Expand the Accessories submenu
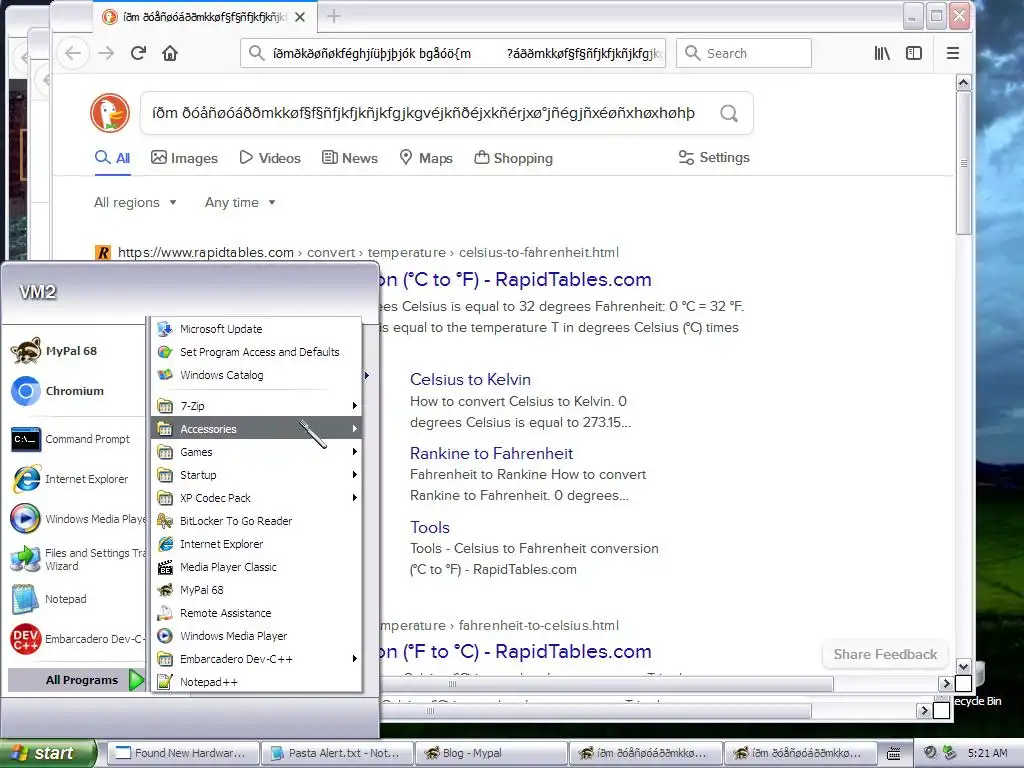Image resolution: width=1024 pixels, height=768 pixels. point(257,428)
